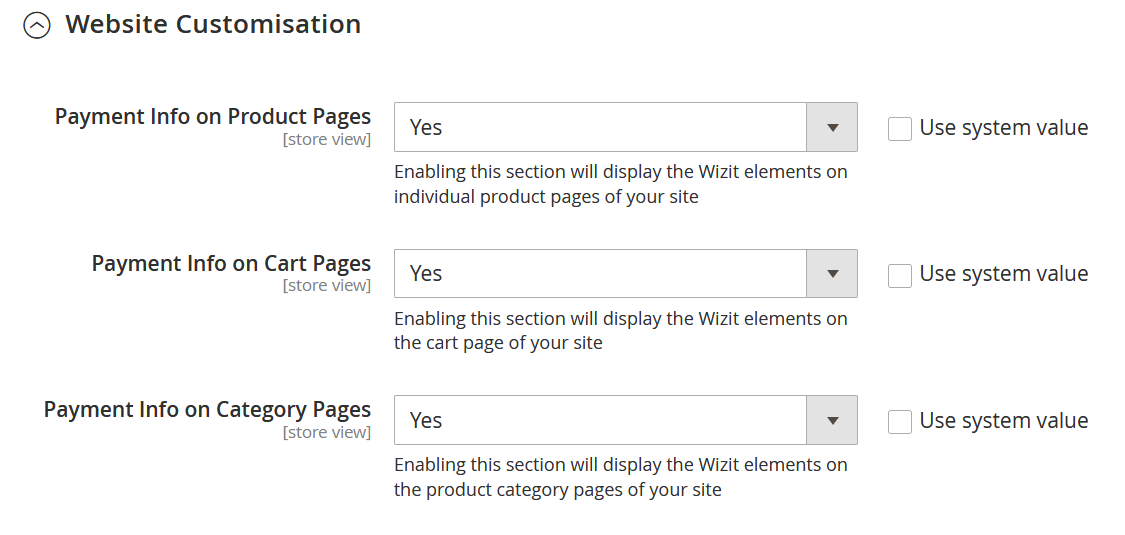The width and height of the screenshot is (1125, 535).
Task: Click the store view scope under Product Pages
Action: (326, 139)
